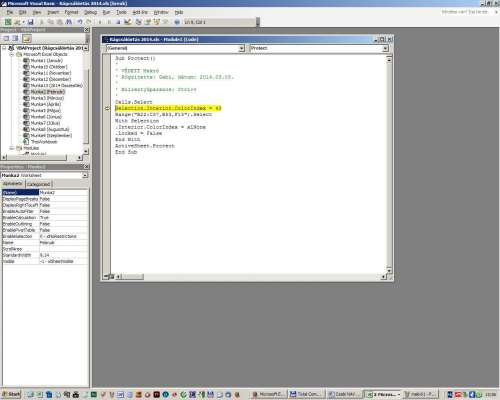Select Munka10 sheet in project tree

(49, 67)
